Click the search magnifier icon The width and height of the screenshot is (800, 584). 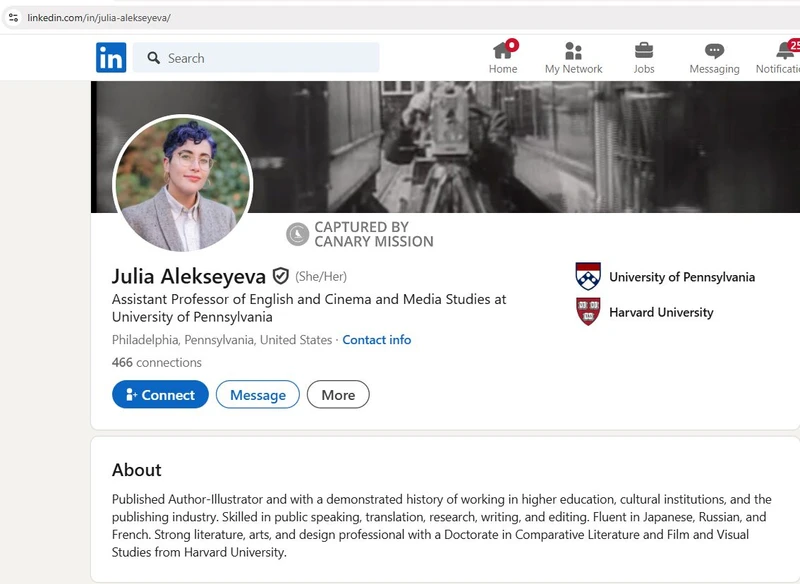pyautogui.click(x=153, y=58)
